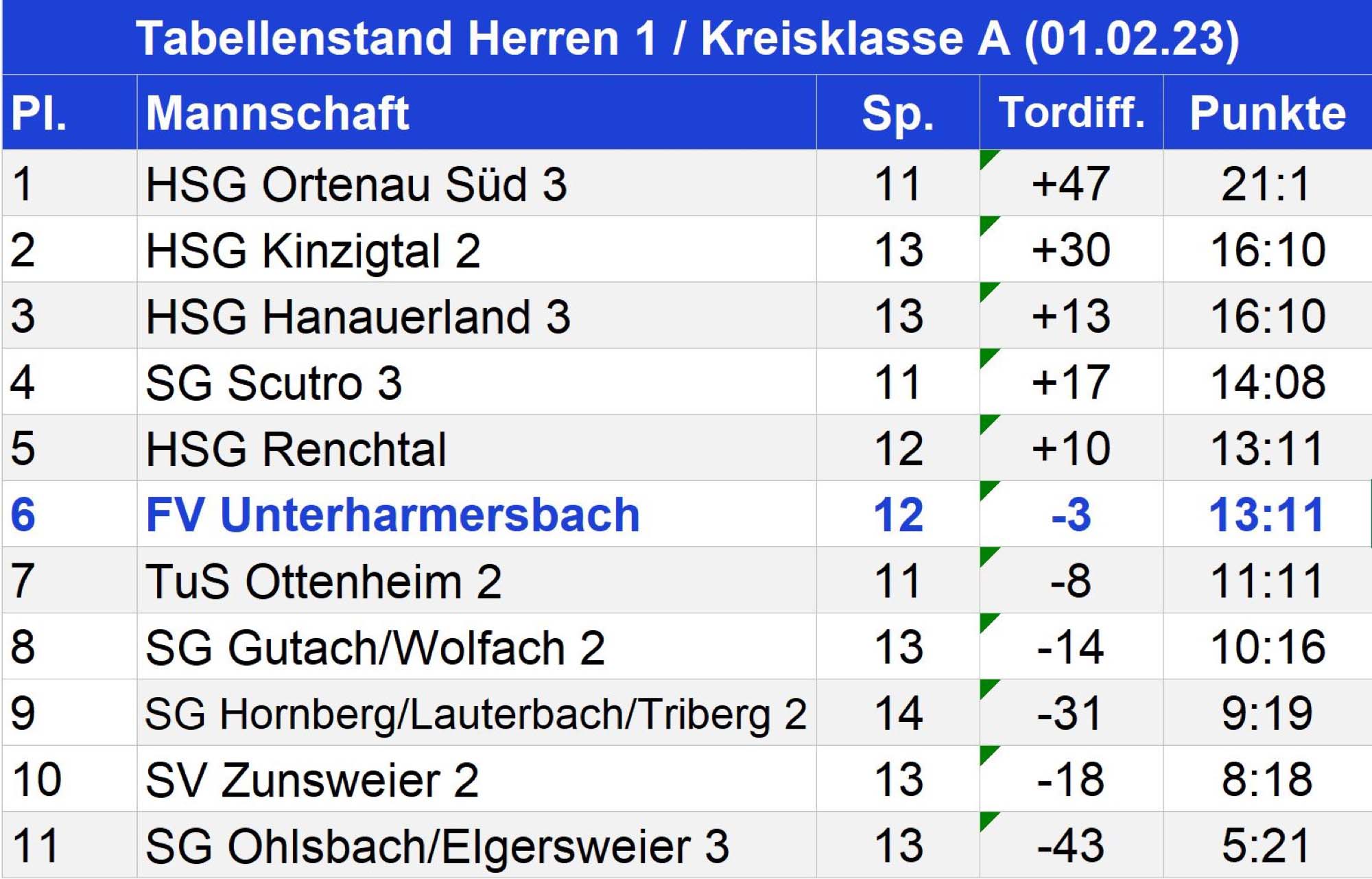Click the green error indicator in the +47 cell
The height and width of the screenshot is (879, 1372).
[x=987, y=157]
